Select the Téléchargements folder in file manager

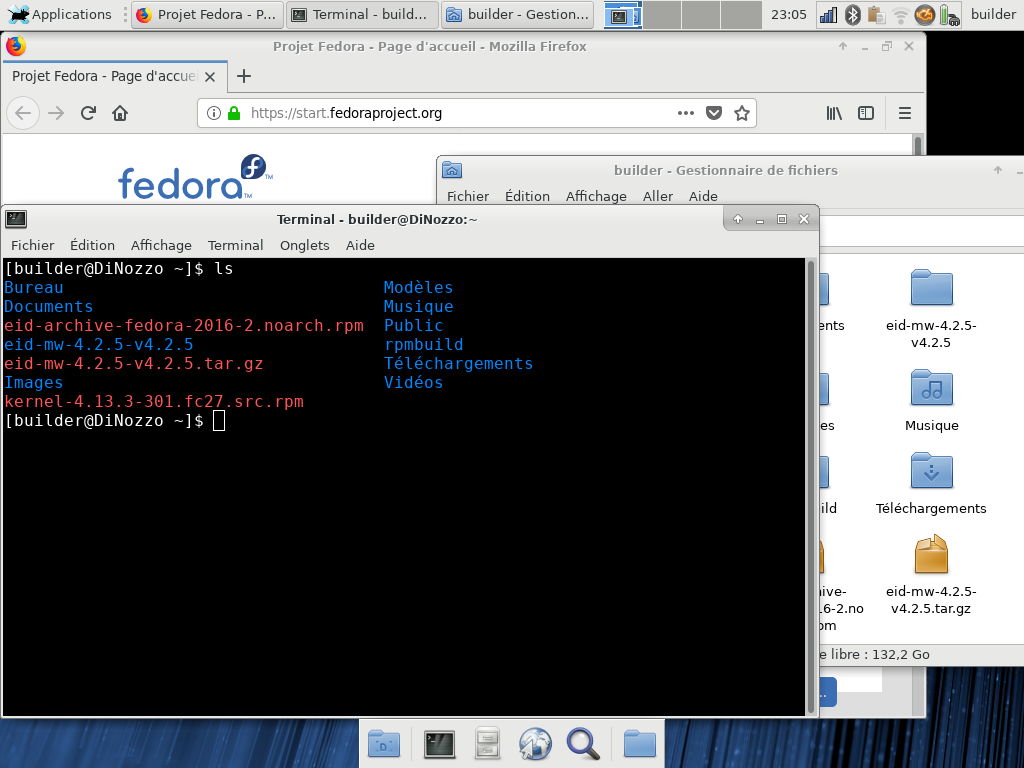point(931,483)
